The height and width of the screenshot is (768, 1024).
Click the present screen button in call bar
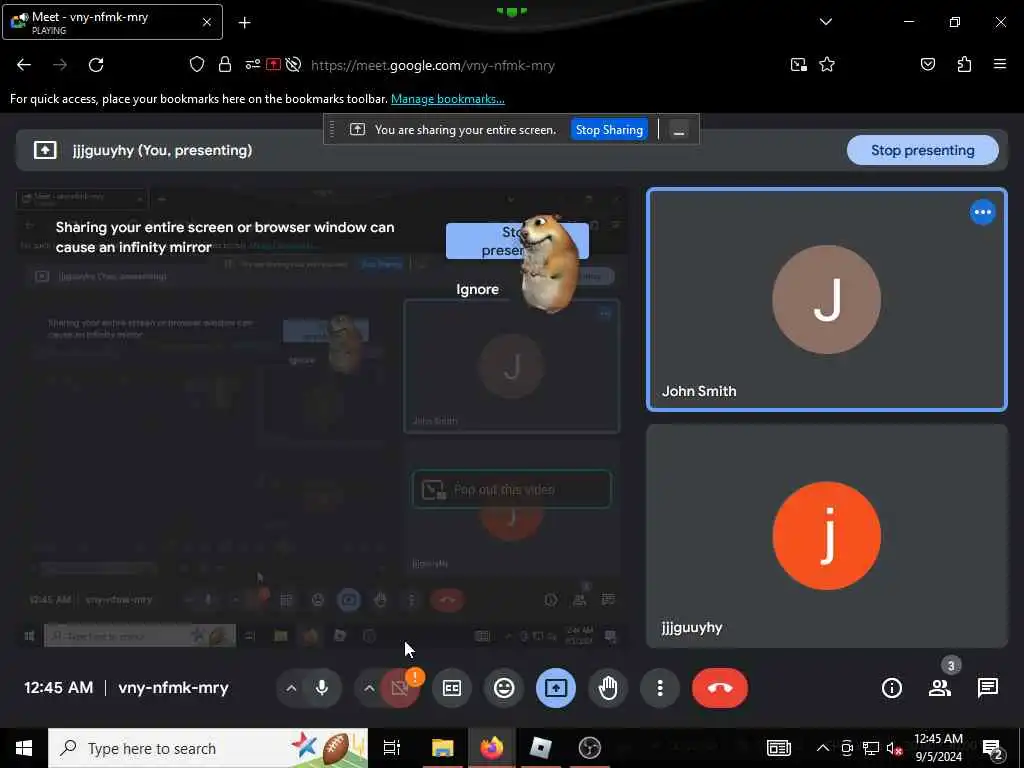pyautogui.click(x=556, y=688)
